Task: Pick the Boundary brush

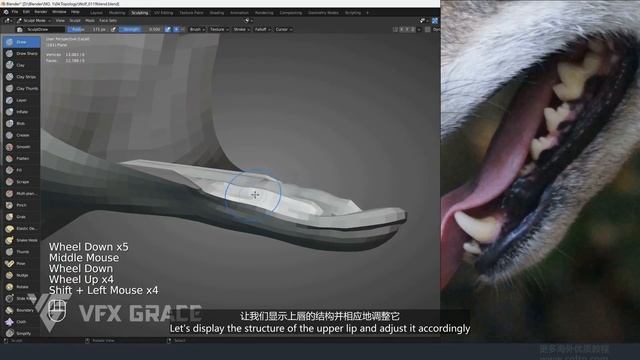Action: tap(21, 310)
